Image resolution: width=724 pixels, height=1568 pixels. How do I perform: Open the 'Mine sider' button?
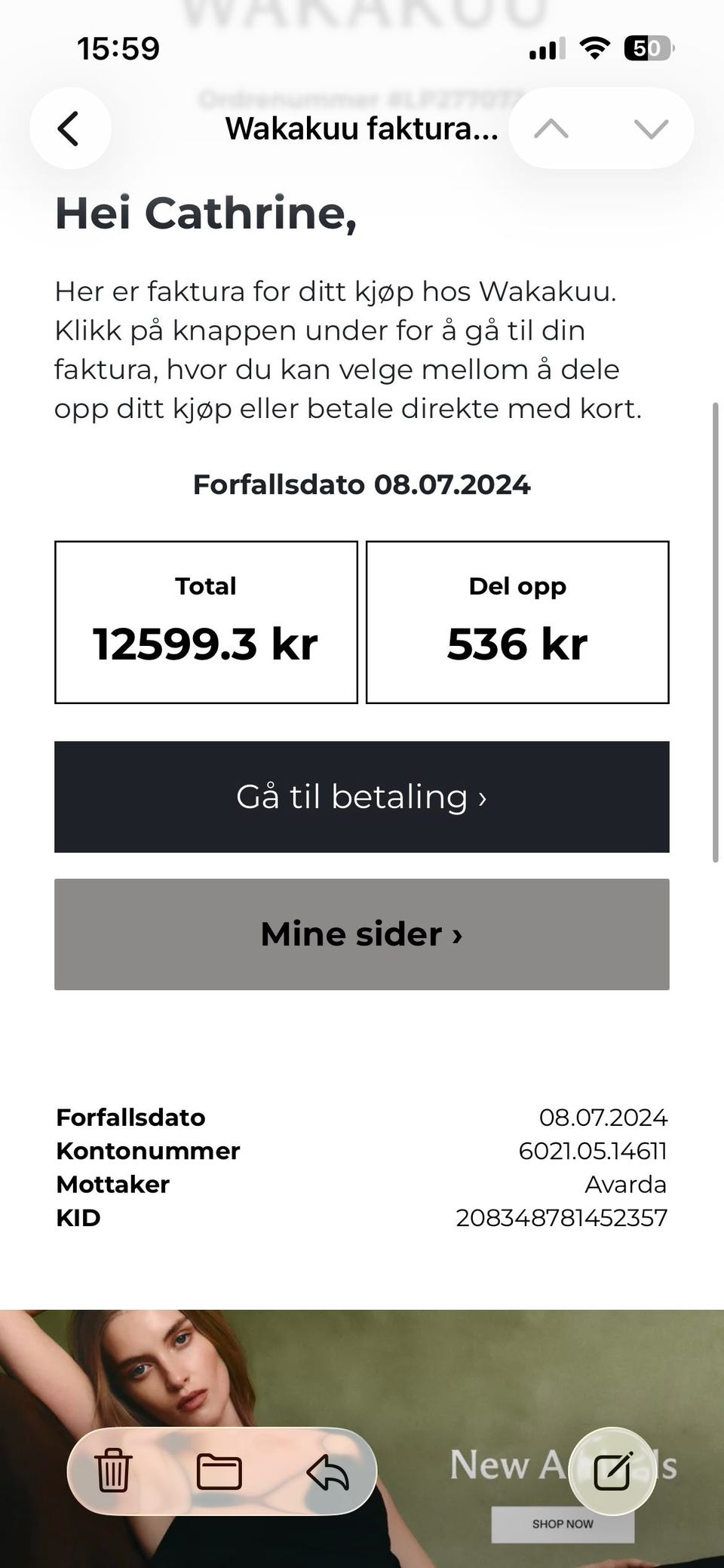(362, 934)
